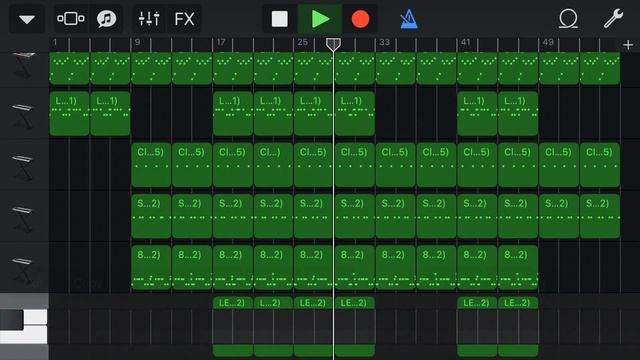Viewport: 640px width, 360px height.
Task: Tap bar 41 on the ruler
Action: click(466, 42)
